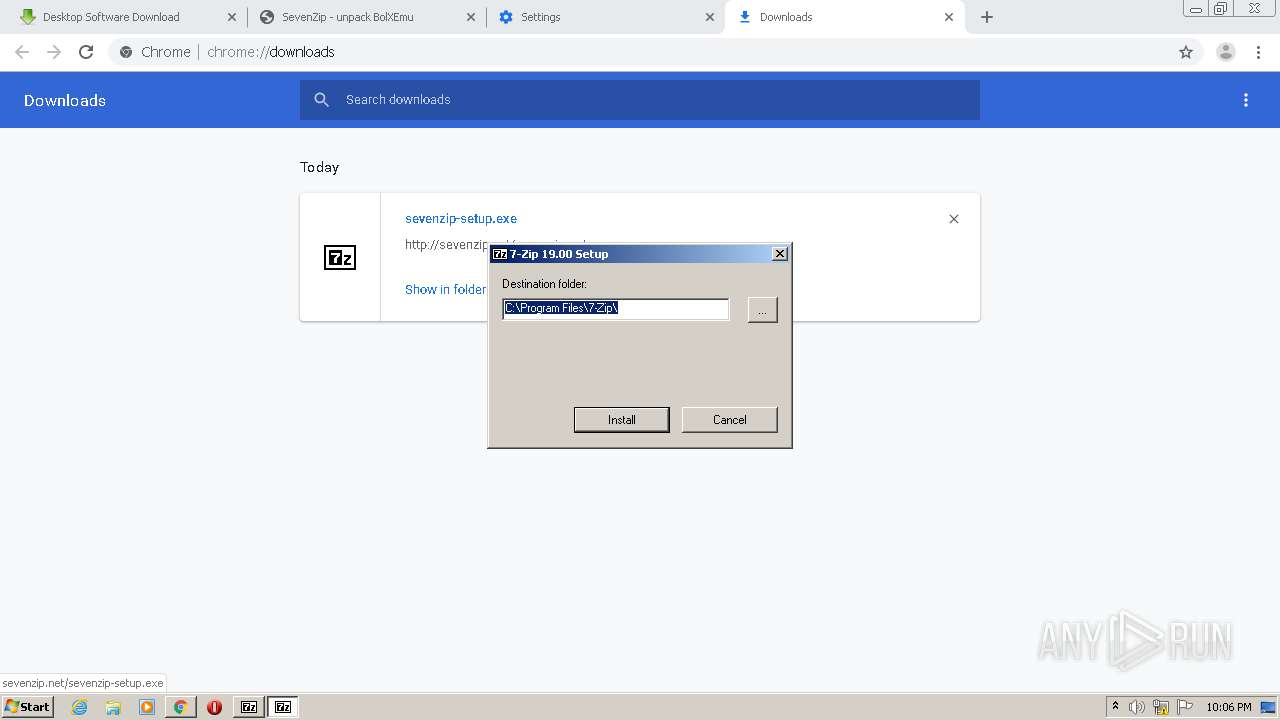Click the chrome://downloads address bar
Image resolution: width=1280 pixels, height=720 pixels.
pyautogui.click(x=640, y=52)
